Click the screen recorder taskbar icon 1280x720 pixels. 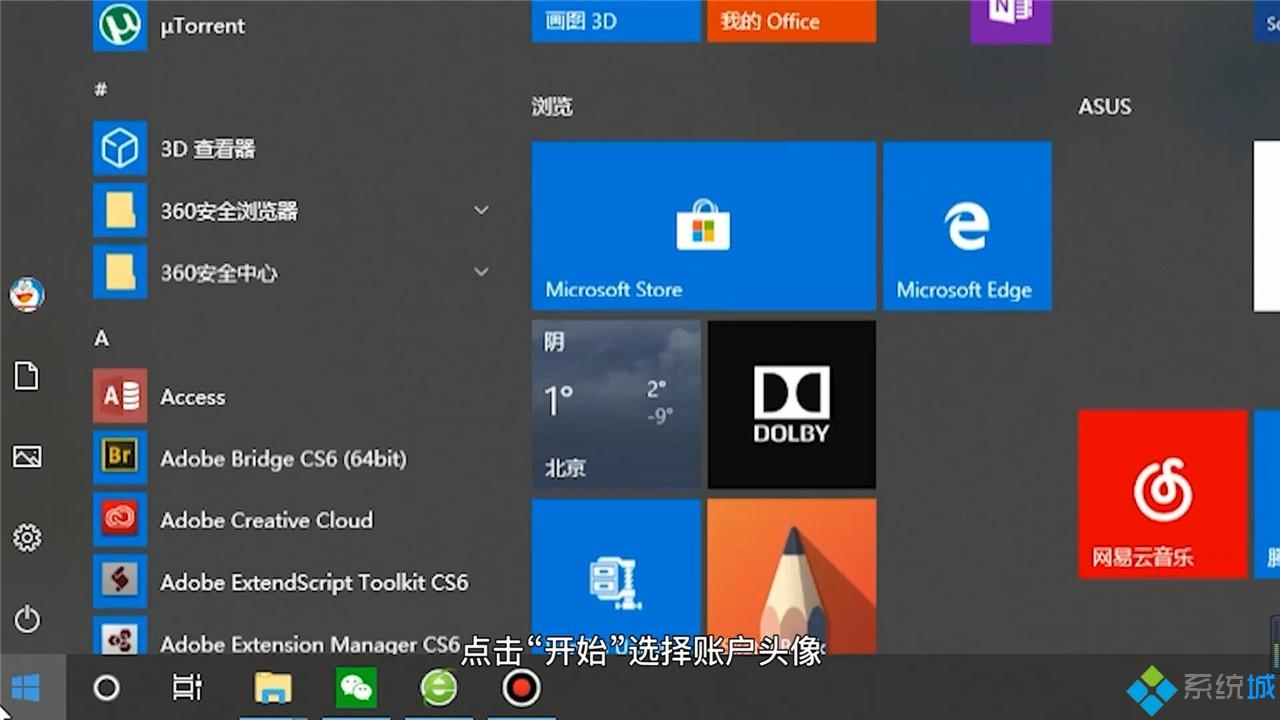pyautogui.click(x=521, y=688)
